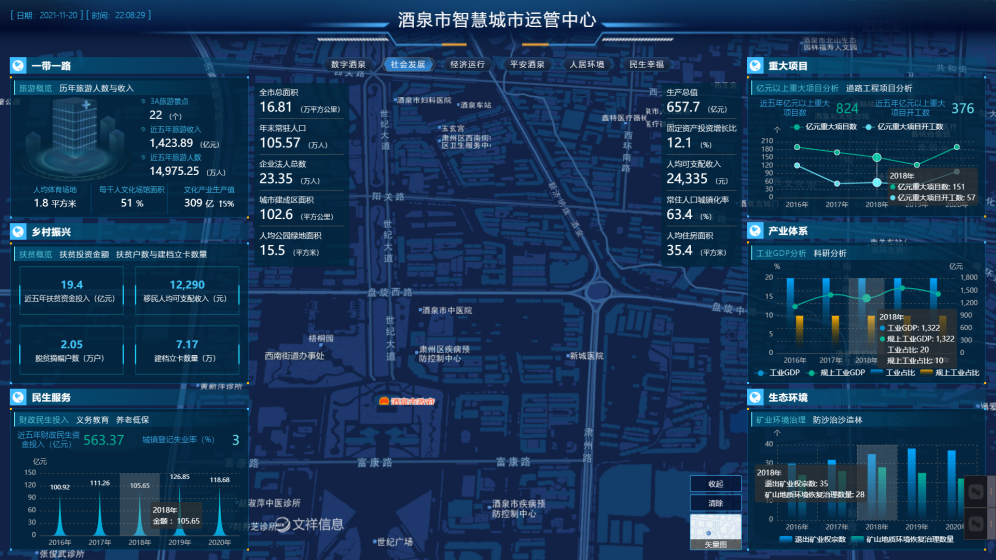Click the 产业体系 panel globe icon
Image resolution: width=996 pixels, height=560 pixels.
[x=756, y=231]
